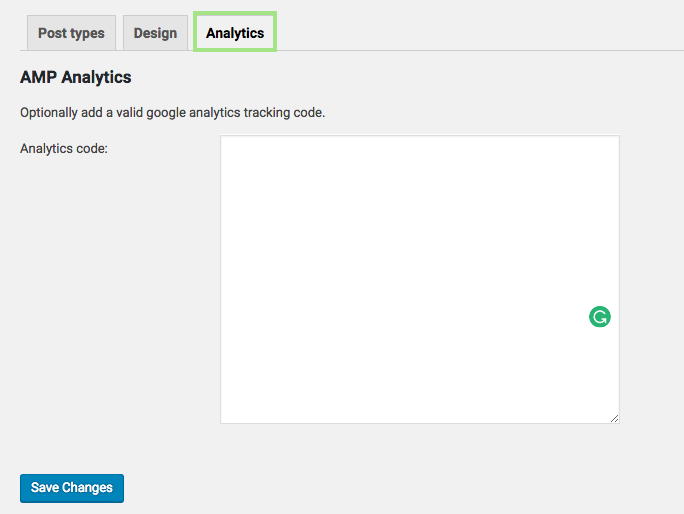This screenshot has width=684, height=514.
Task: Click the highlighted Analytics tab label
Action: [235, 33]
